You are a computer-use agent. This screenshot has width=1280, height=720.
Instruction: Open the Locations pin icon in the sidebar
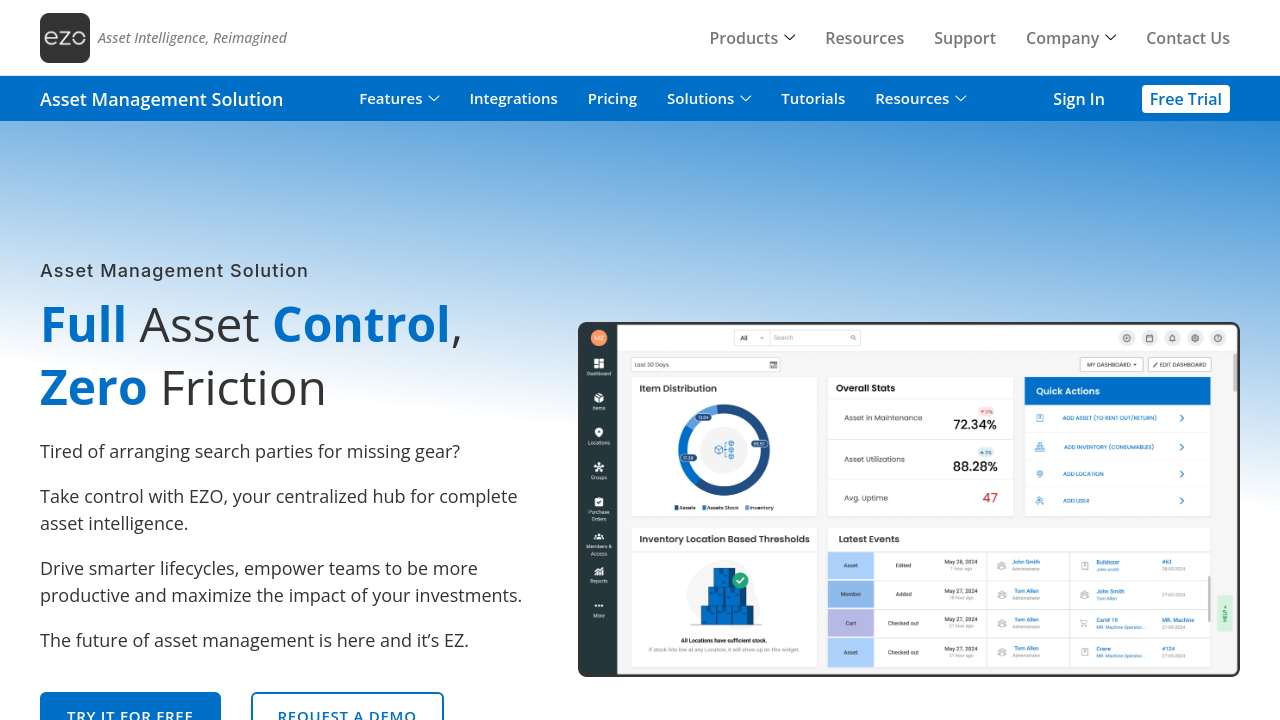click(x=599, y=435)
